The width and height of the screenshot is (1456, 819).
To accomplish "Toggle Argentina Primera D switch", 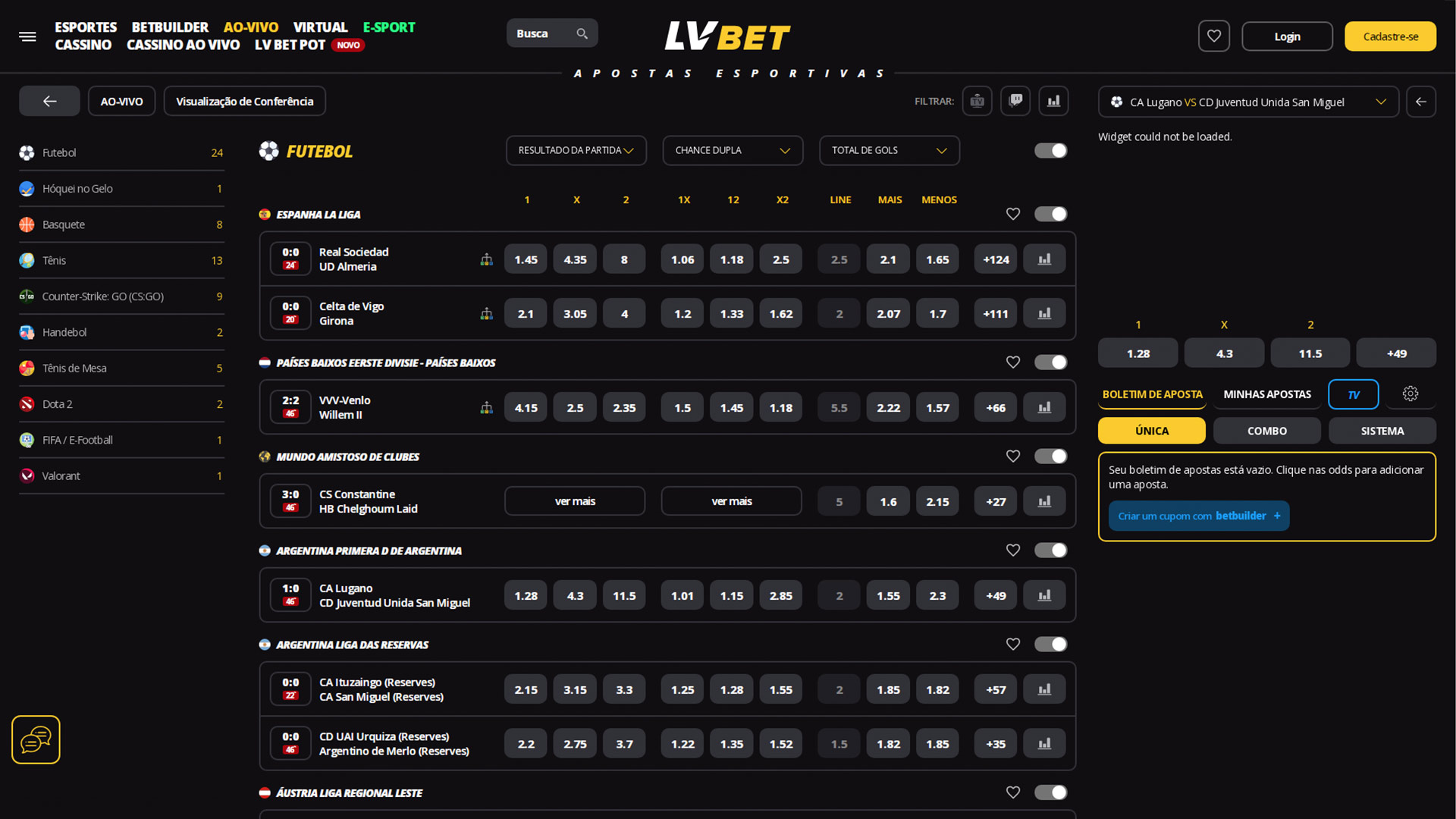I will pos(1050,550).
